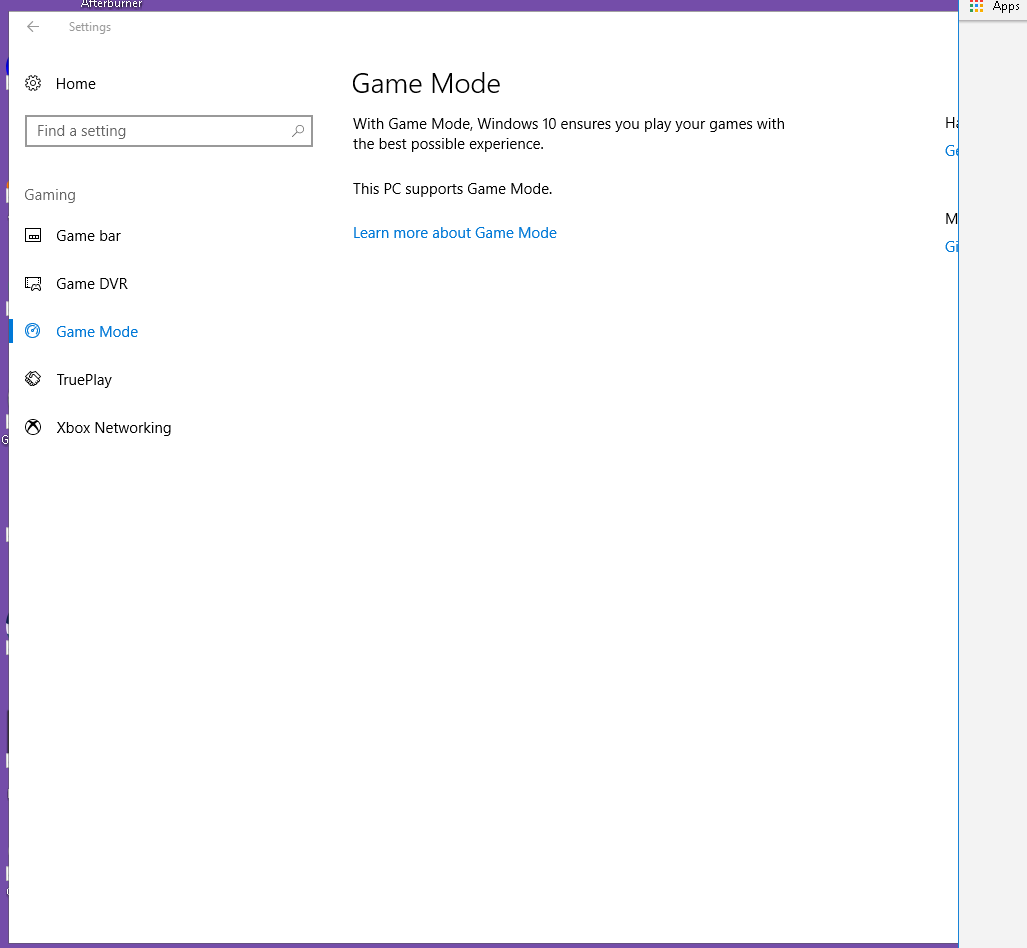Click the Game DVR camera icon
Viewport: 1027px width, 948px height.
(33, 283)
